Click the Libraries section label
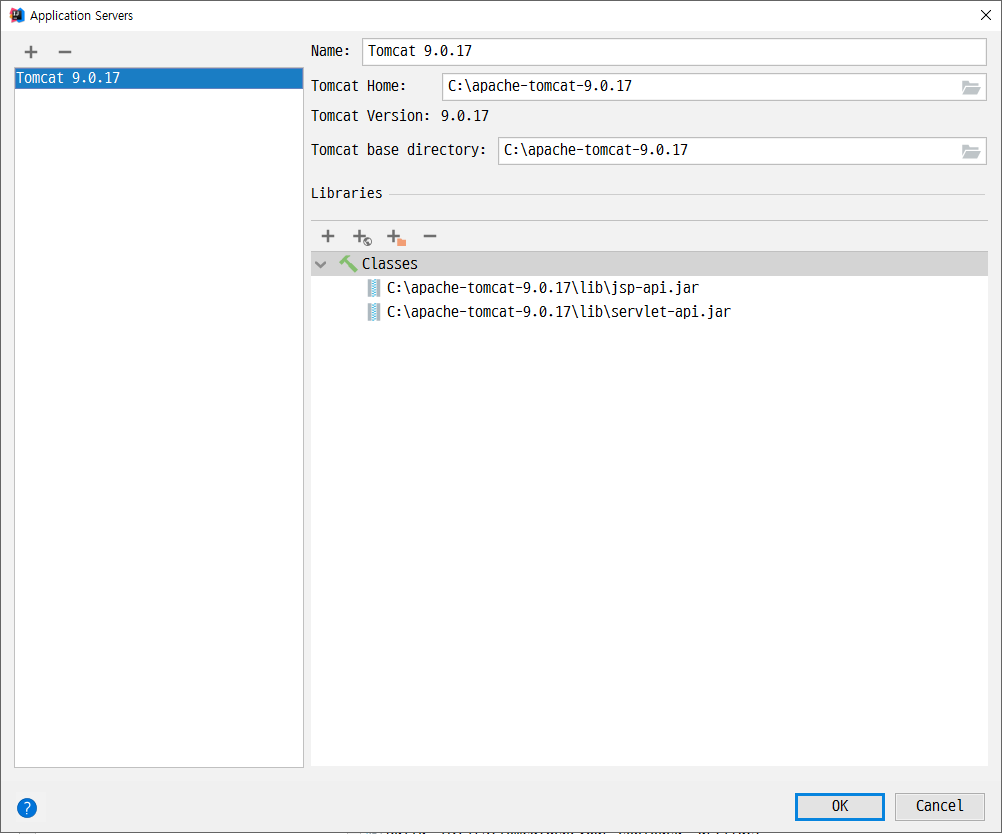Screen dimensions: 1002x835 click(346, 194)
